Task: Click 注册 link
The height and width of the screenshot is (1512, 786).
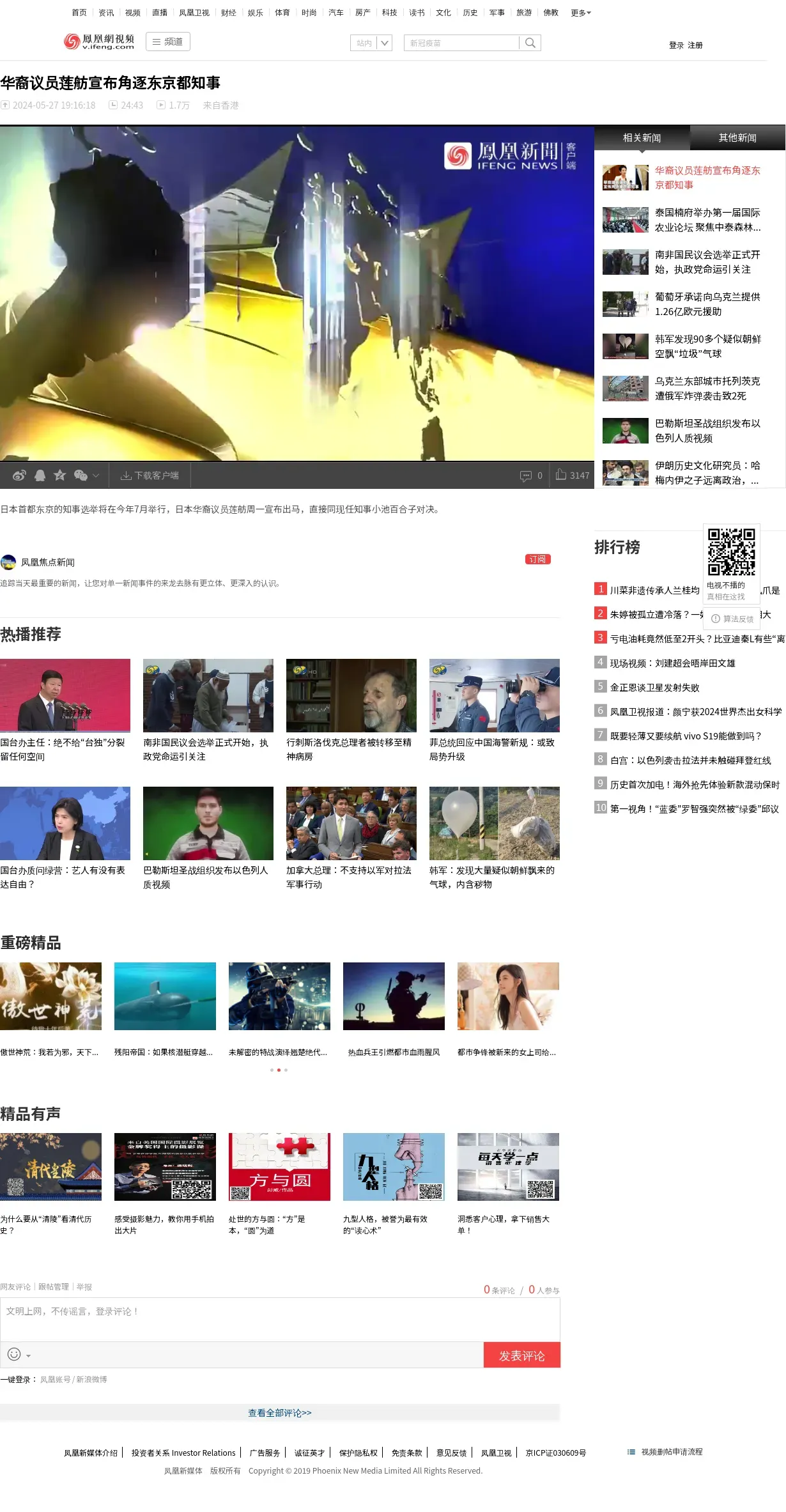Action: coord(695,45)
